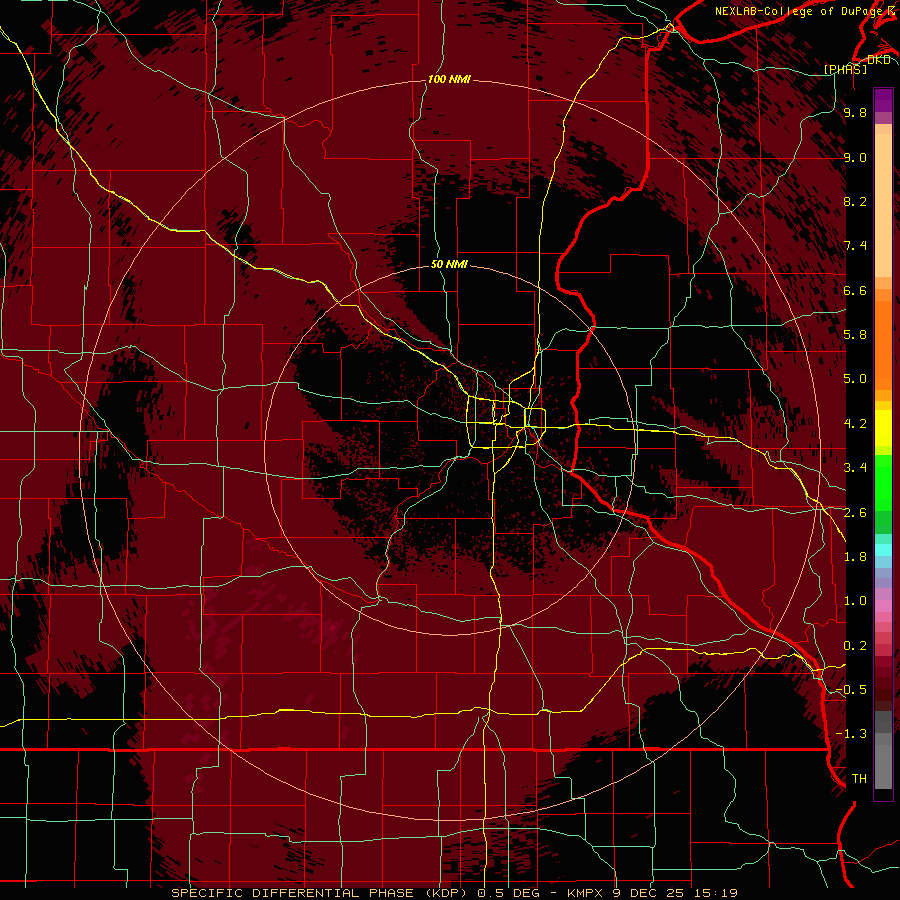Image resolution: width=900 pixels, height=900 pixels.
Task: Click the large orange band in the color scale
Action: pyautogui.click(x=883, y=344)
